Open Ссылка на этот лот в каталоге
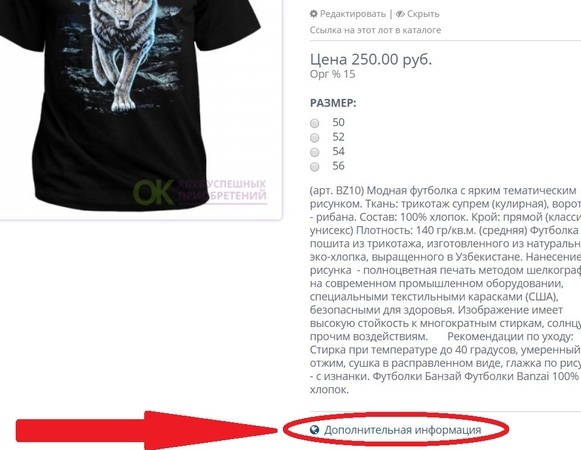 pos(375,30)
